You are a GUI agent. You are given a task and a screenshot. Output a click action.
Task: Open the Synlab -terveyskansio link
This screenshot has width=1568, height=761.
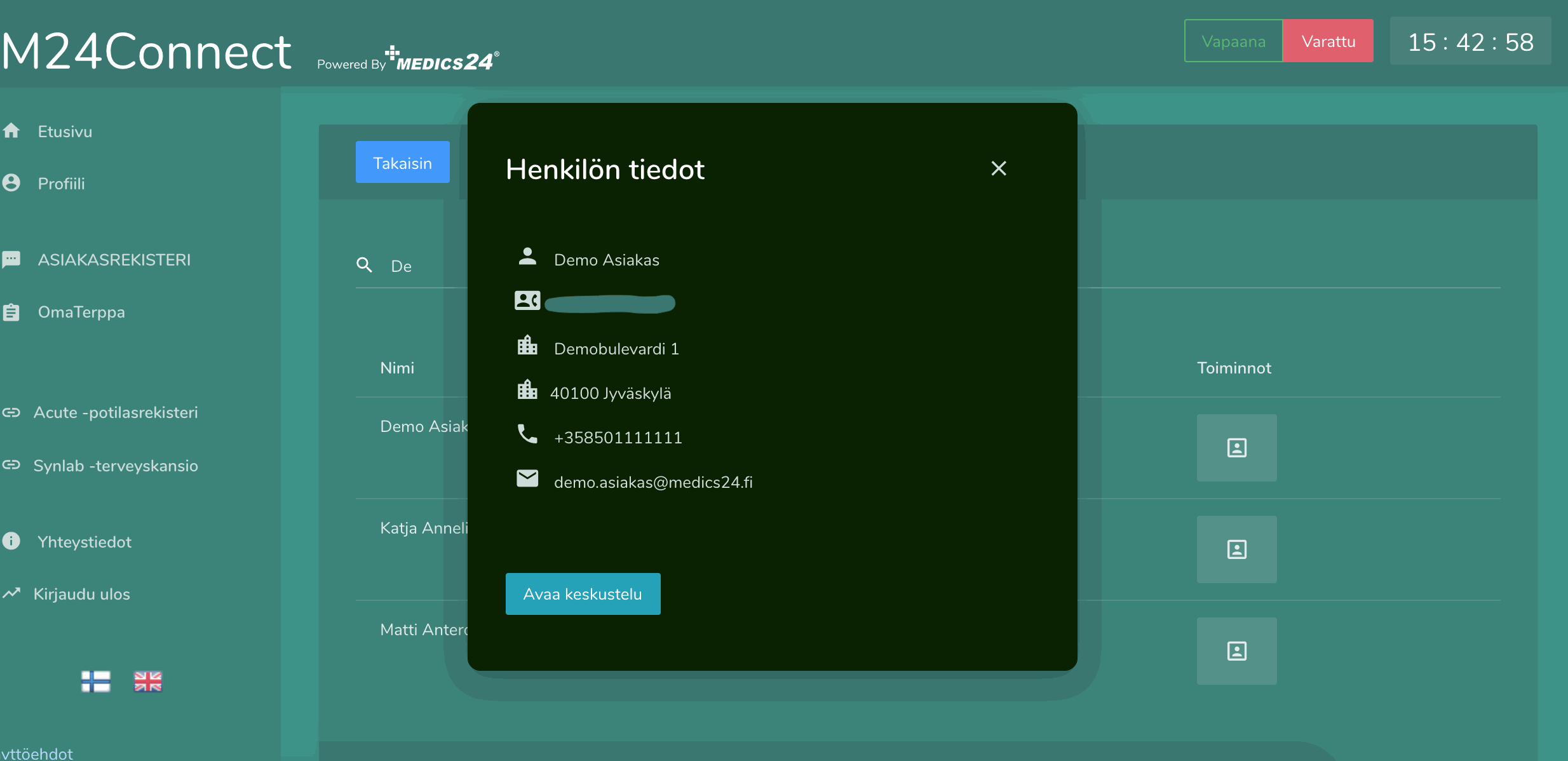point(116,466)
